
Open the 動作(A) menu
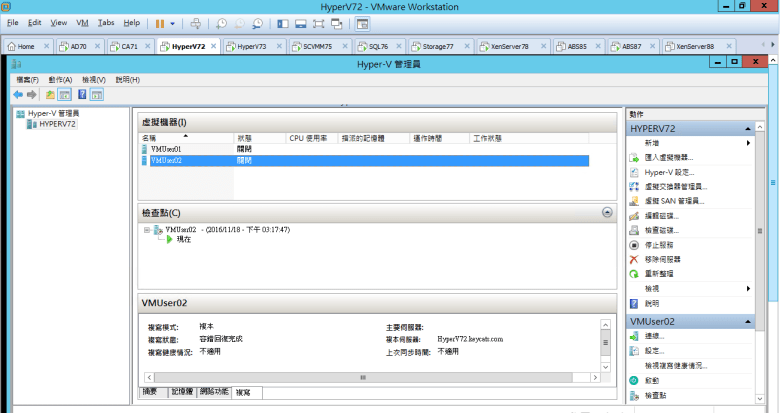(60, 79)
